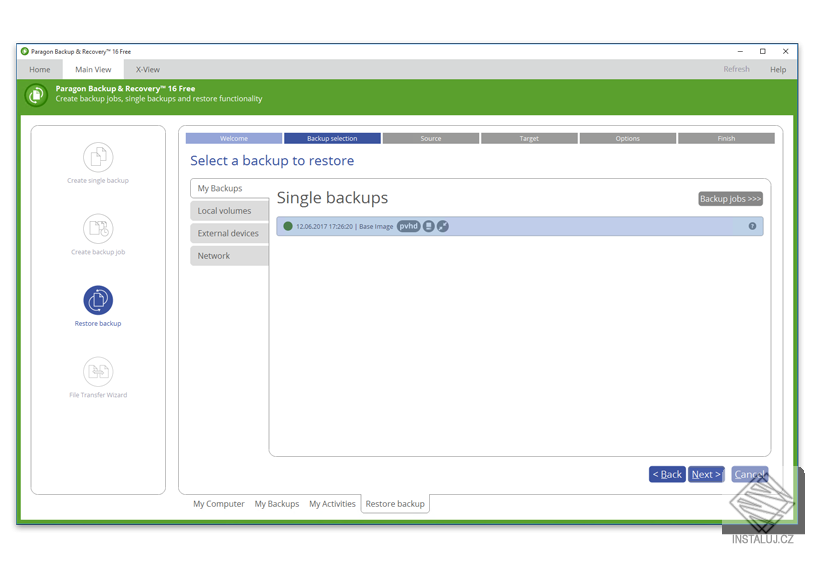
Task: Switch to the Main View tab
Action: click(93, 69)
